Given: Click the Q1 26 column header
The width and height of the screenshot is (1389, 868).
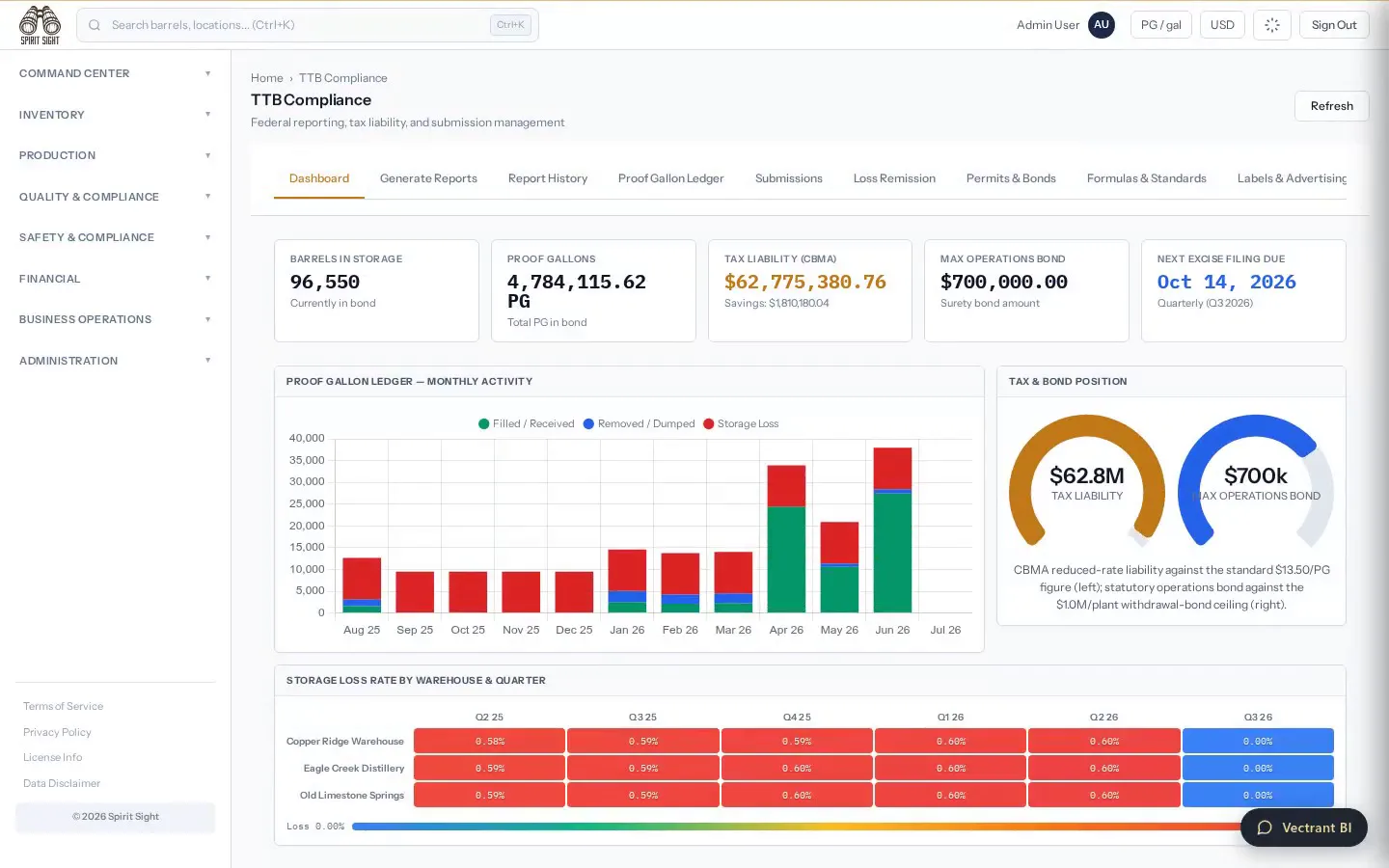Looking at the screenshot, I should [x=950, y=718].
